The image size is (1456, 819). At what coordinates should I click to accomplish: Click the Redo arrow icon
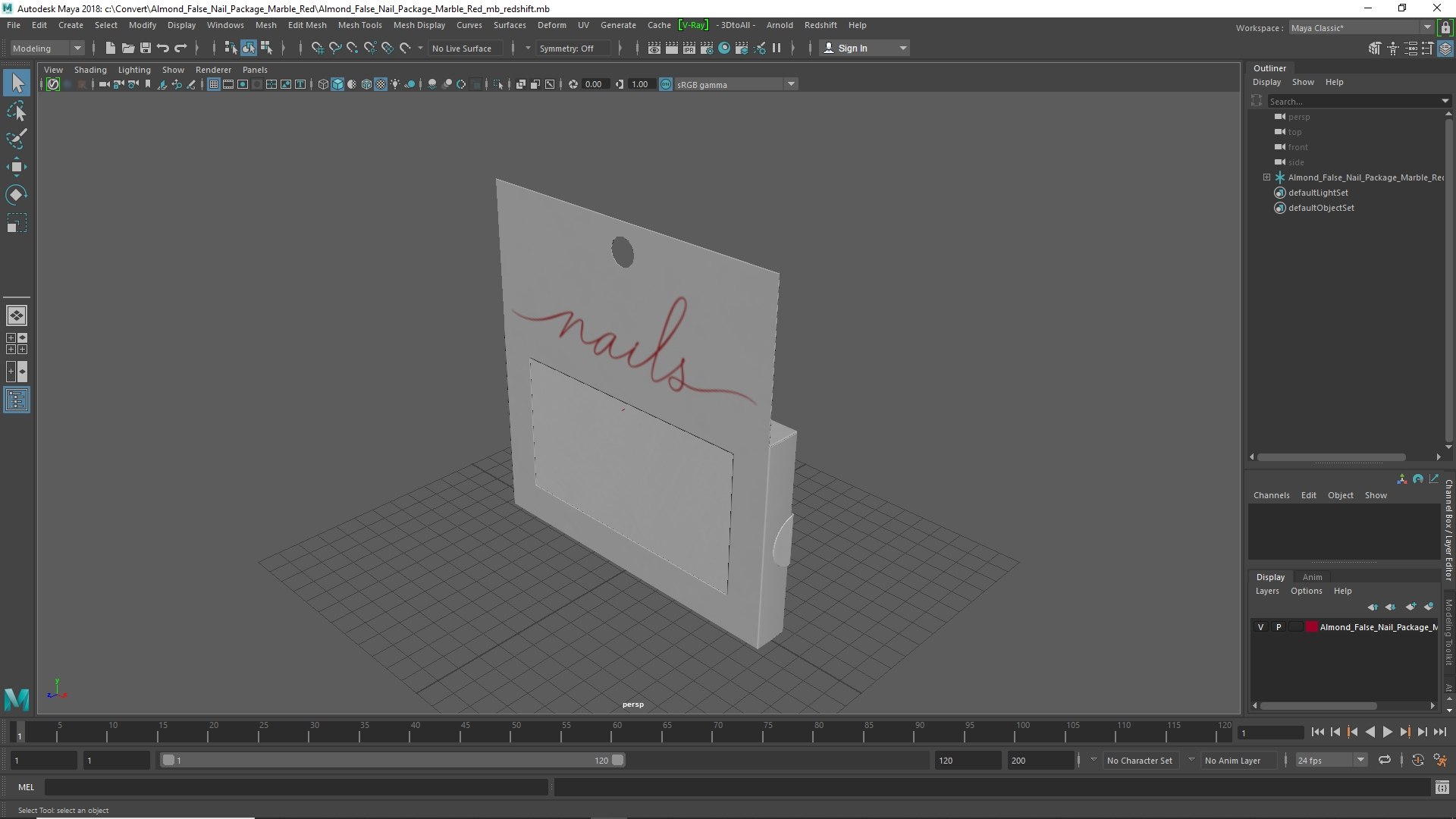(x=180, y=48)
